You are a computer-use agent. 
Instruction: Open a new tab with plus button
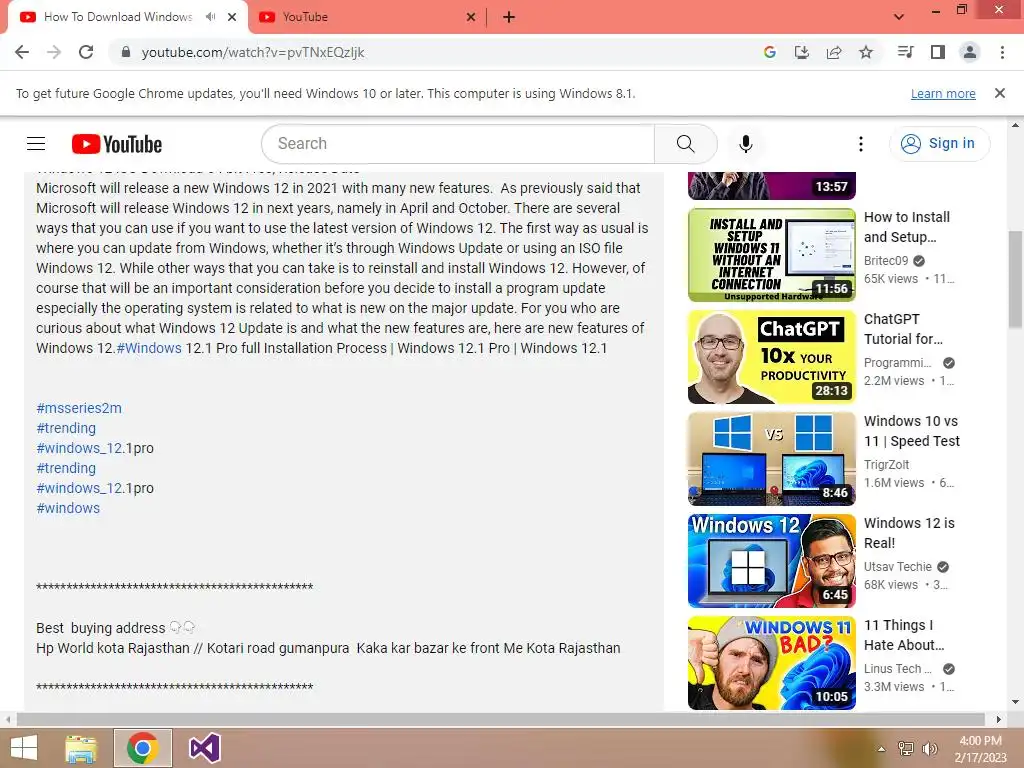tap(509, 17)
